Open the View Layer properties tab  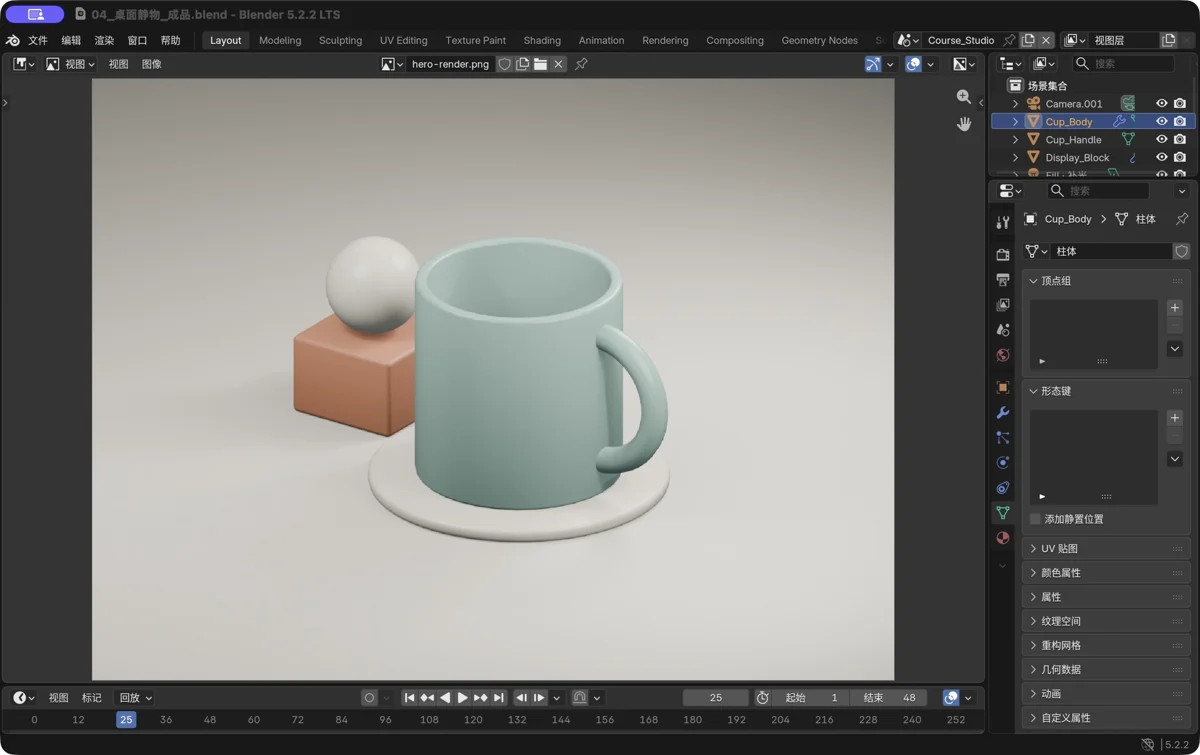(1003, 305)
